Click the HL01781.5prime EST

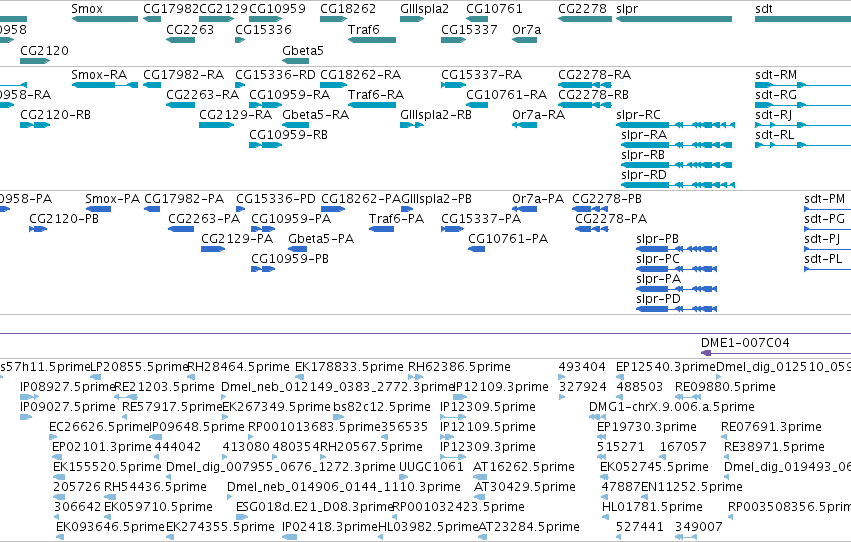pos(605,517)
